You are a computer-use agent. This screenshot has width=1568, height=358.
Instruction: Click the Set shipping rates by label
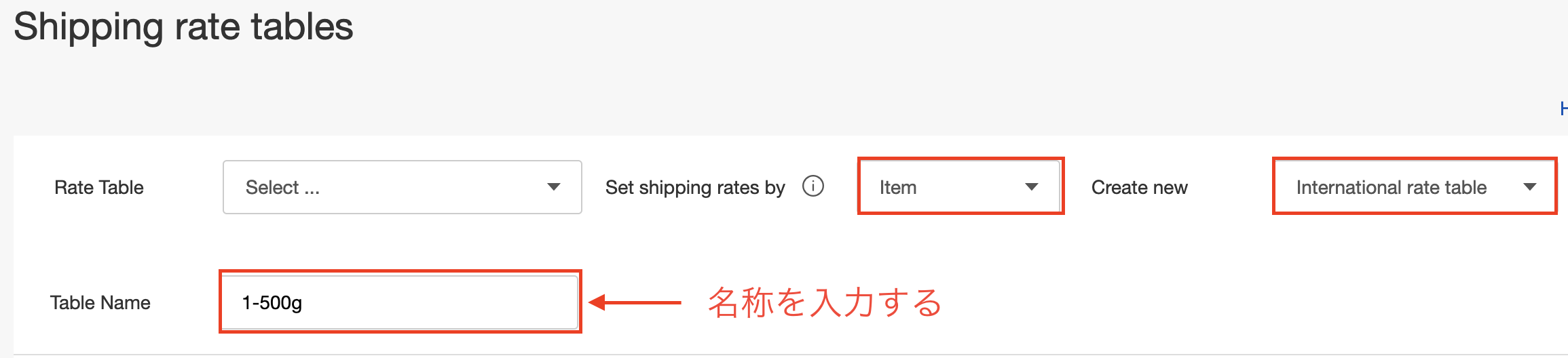[x=695, y=188]
